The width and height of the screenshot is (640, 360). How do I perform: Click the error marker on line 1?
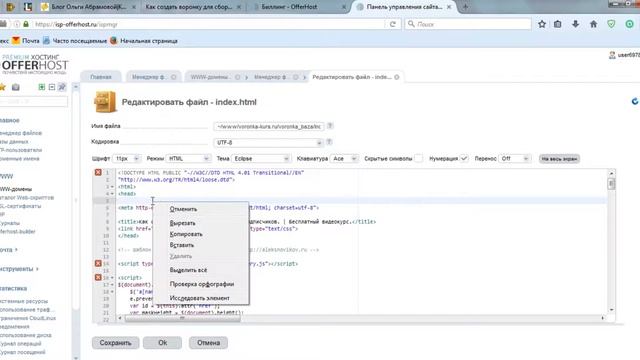click(x=98, y=172)
